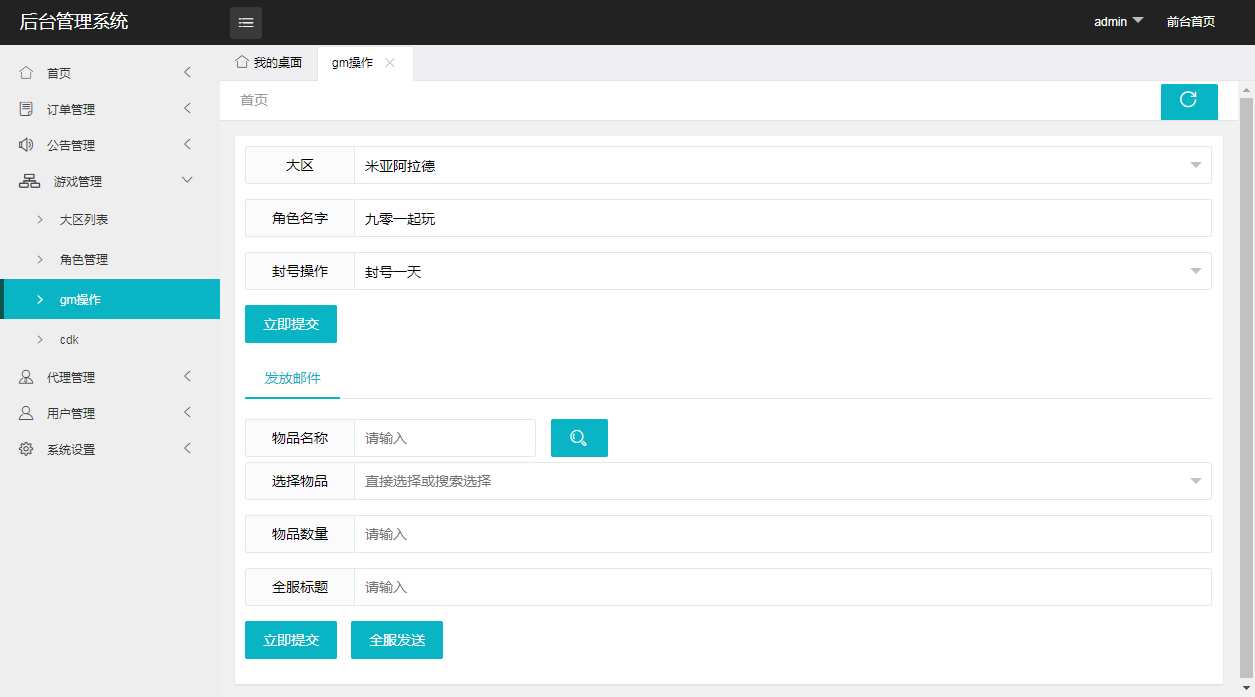Click the speaker icon for 公告管理
The height and width of the screenshot is (697, 1255).
[24, 144]
